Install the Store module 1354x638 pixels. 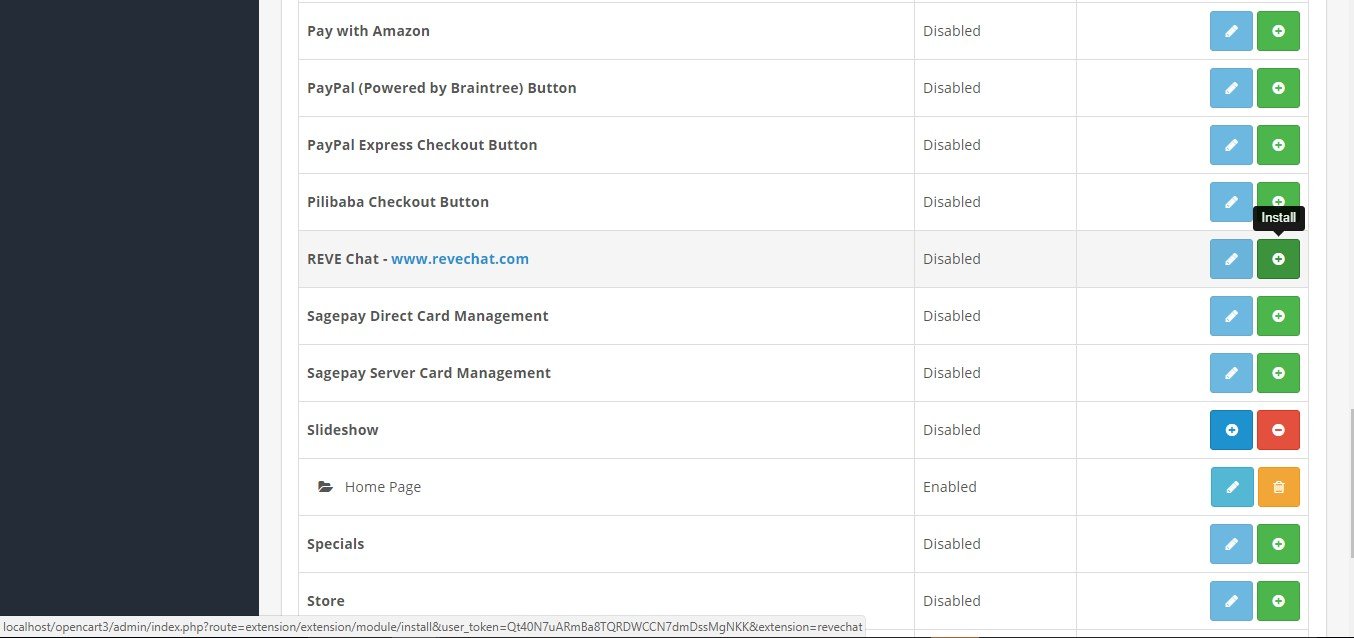[x=1278, y=601]
